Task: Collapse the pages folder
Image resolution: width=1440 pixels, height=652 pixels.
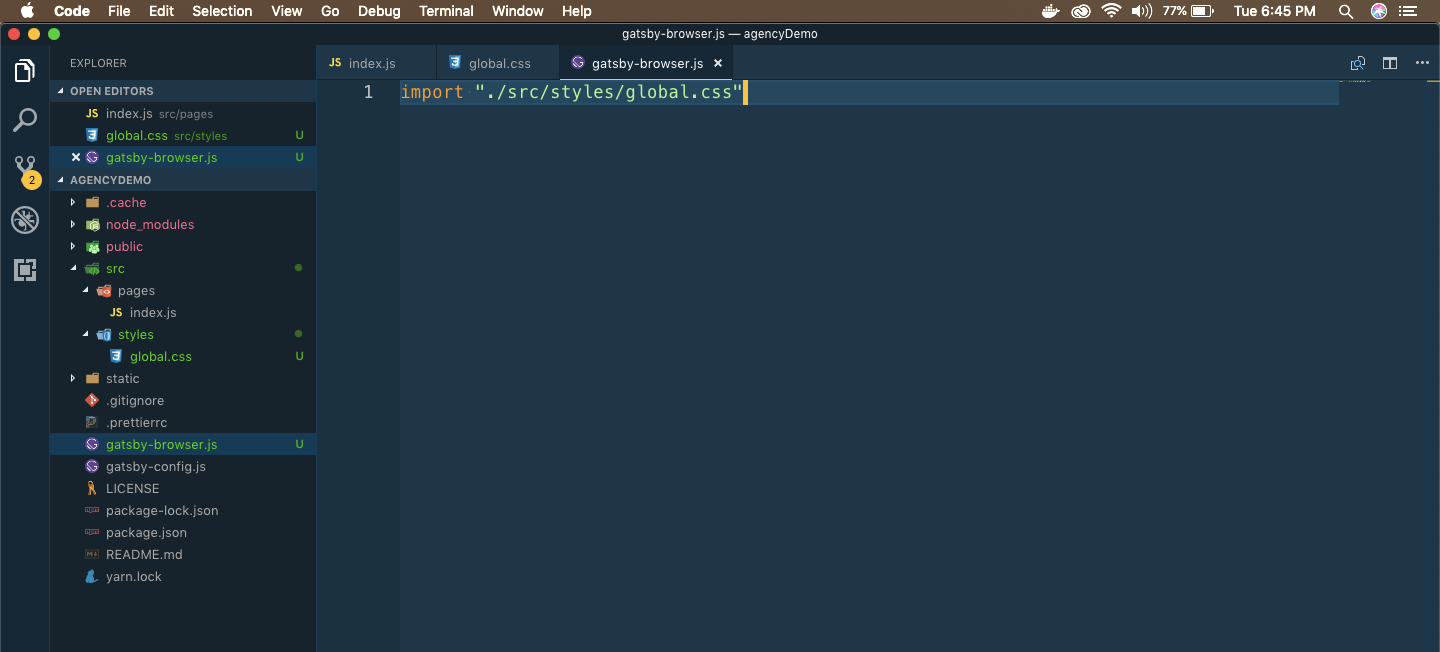Action: point(85,290)
